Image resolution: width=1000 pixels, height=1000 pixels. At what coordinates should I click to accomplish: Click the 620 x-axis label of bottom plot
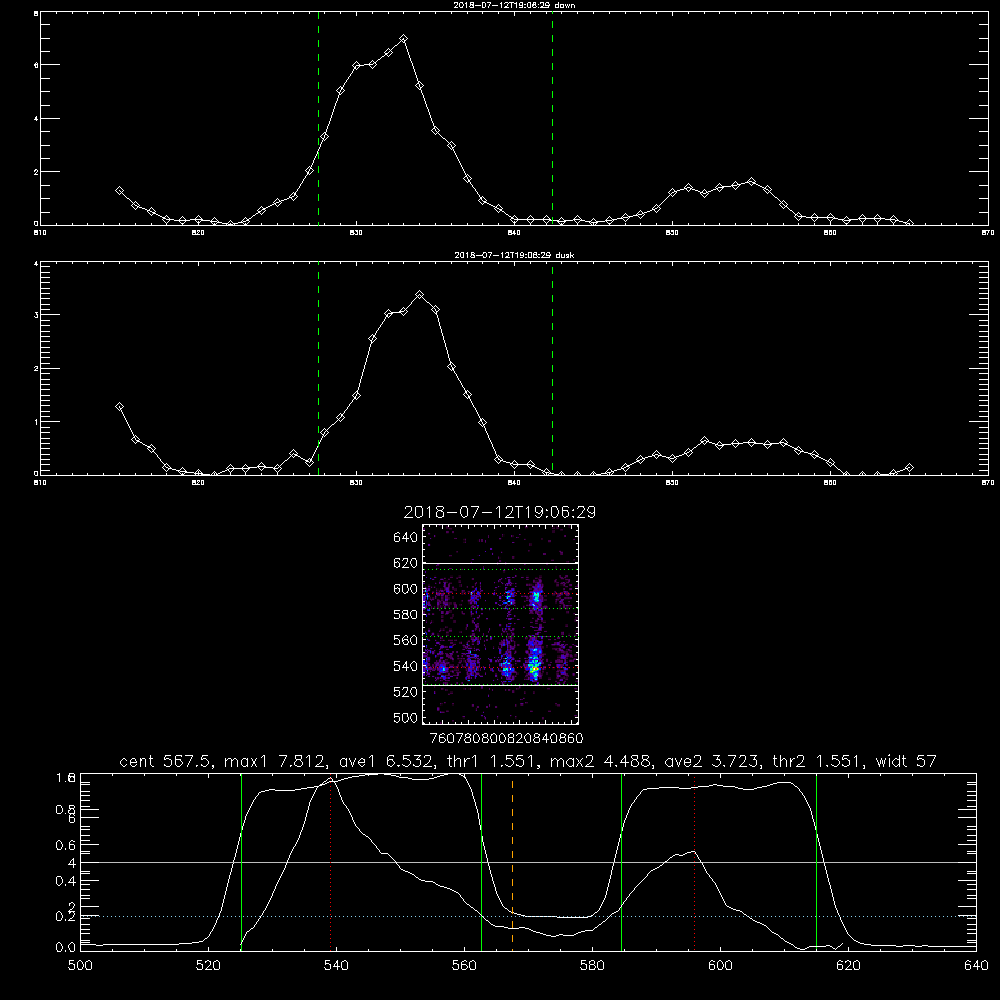[x=848, y=966]
